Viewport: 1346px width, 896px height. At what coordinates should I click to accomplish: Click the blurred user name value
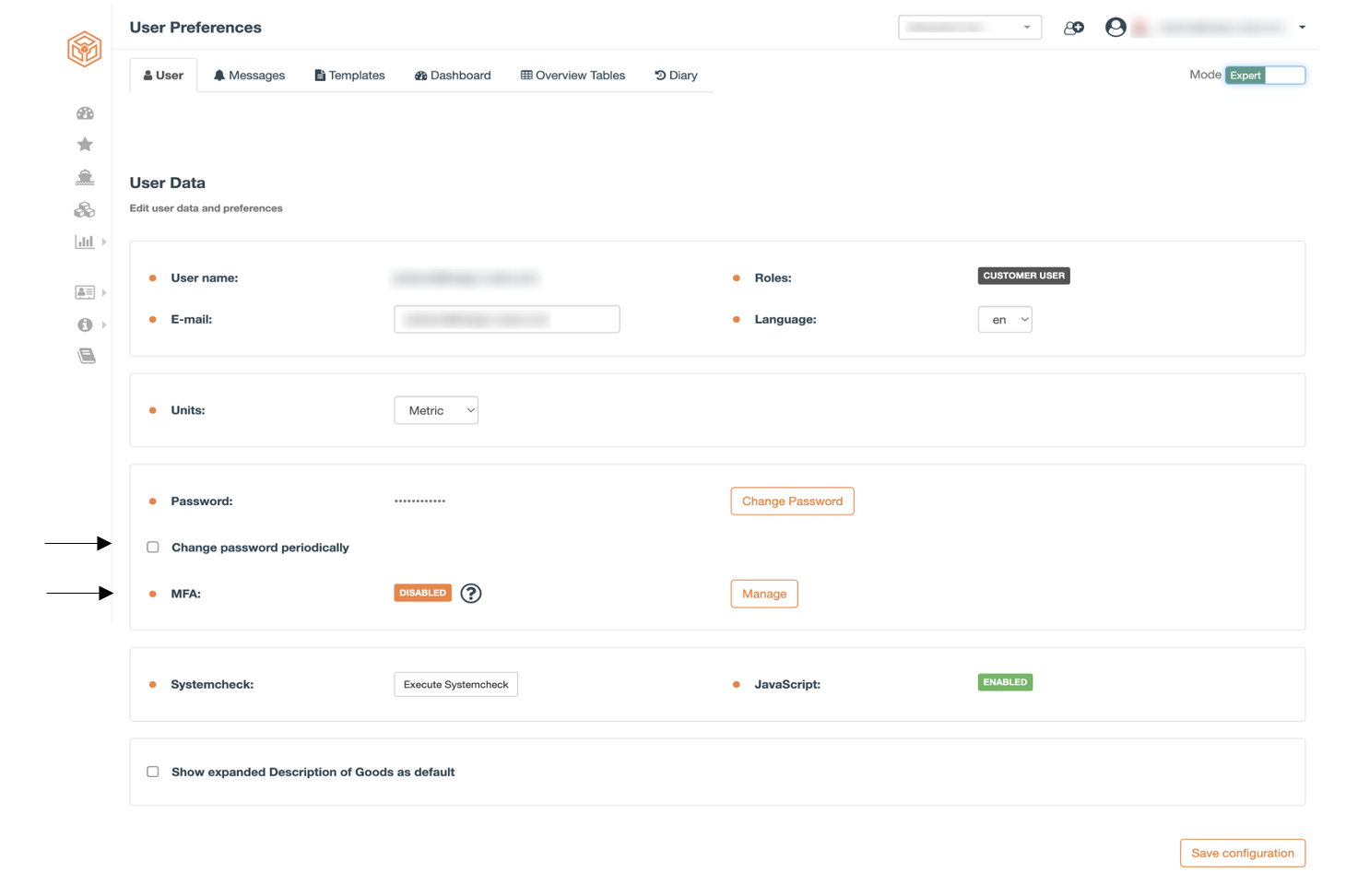coord(466,277)
